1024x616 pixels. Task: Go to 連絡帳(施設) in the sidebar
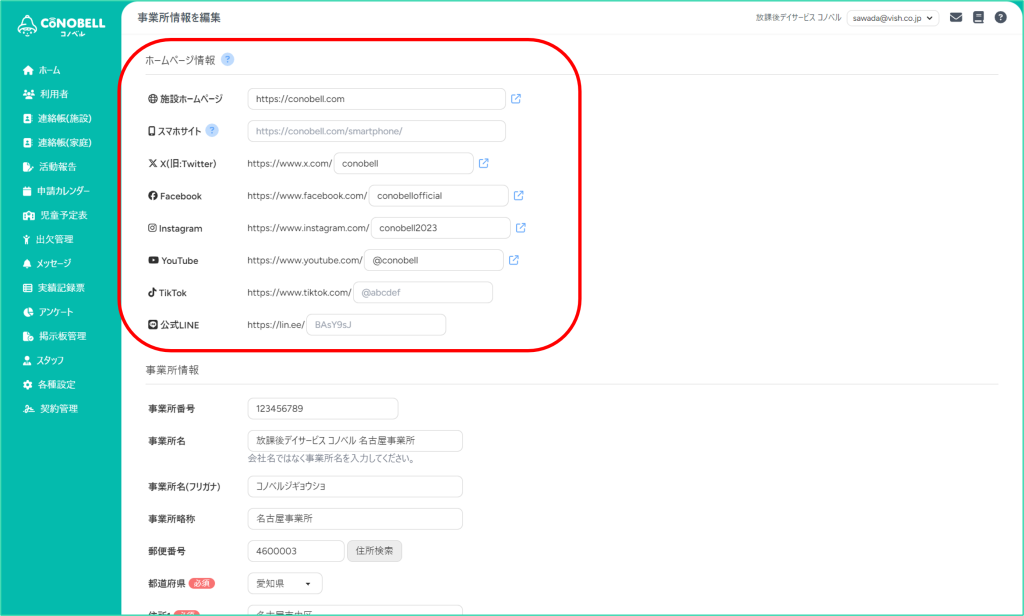(x=57, y=118)
